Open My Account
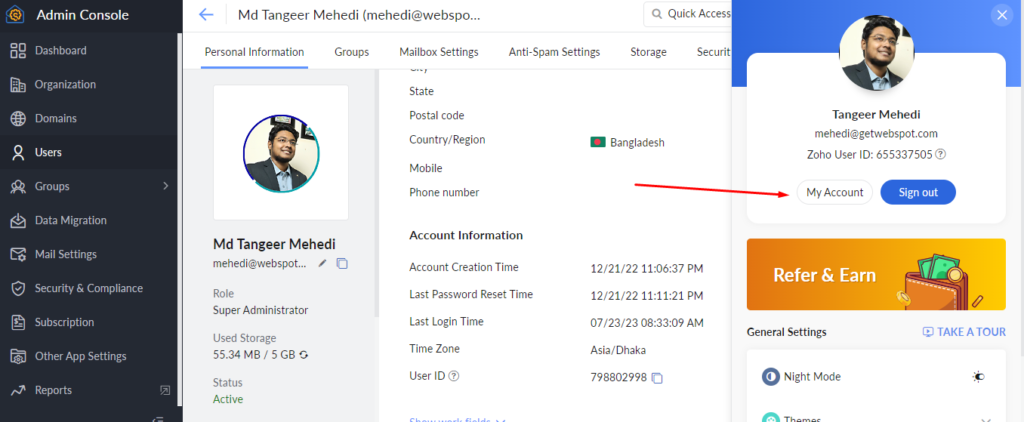This screenshot has height=422, width=1024. click(835, 192)
